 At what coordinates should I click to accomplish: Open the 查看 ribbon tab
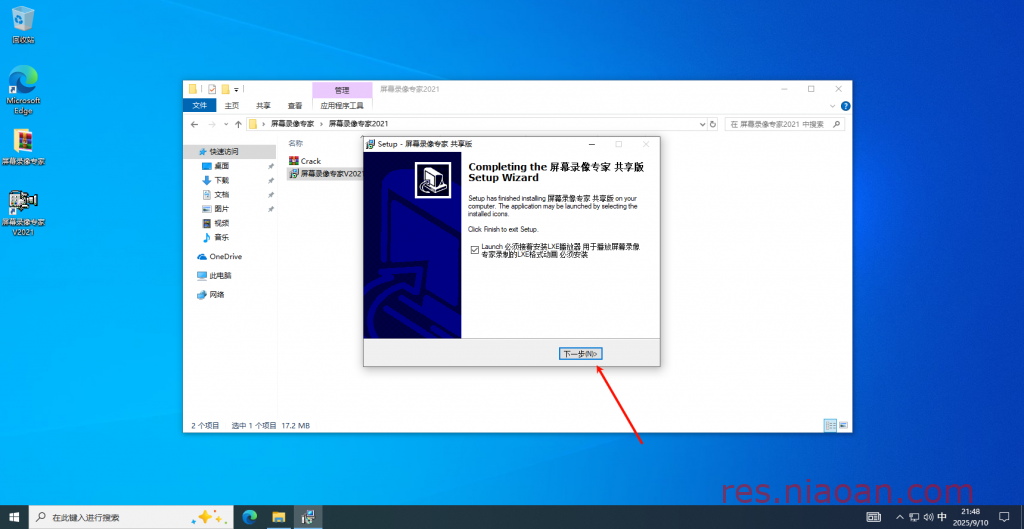pyautogui.click(x=295, y=105)
